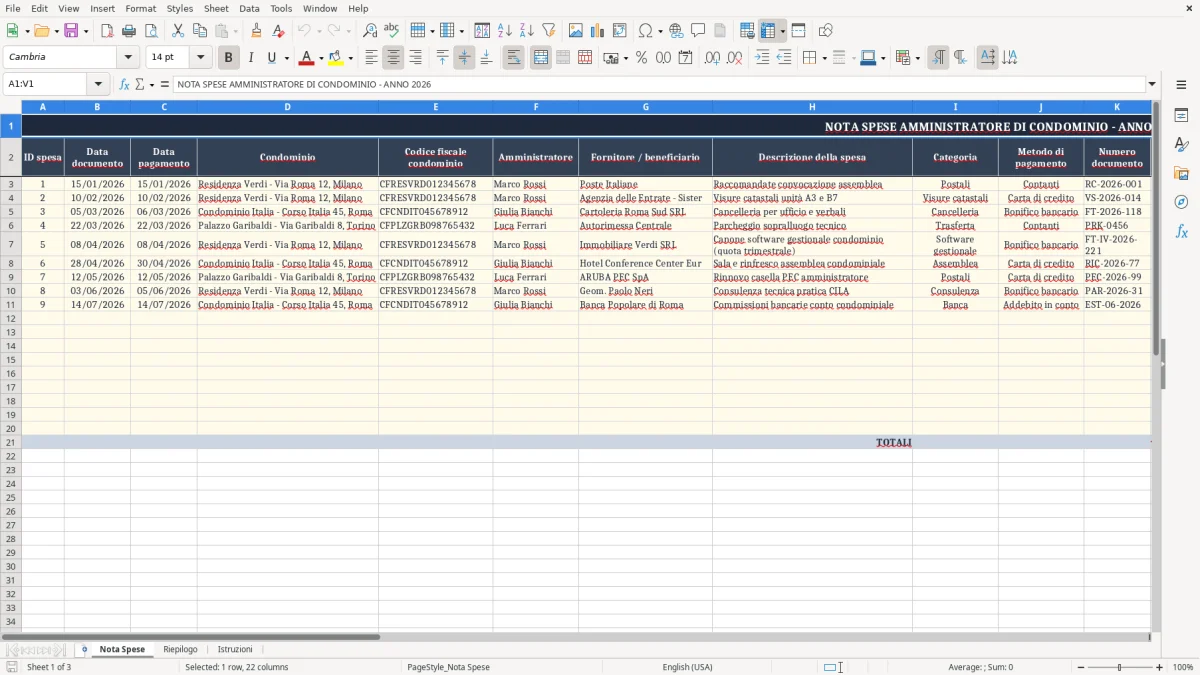Expand the formula bar arrow
The image size is (1200, 675).
point(1152,84)
